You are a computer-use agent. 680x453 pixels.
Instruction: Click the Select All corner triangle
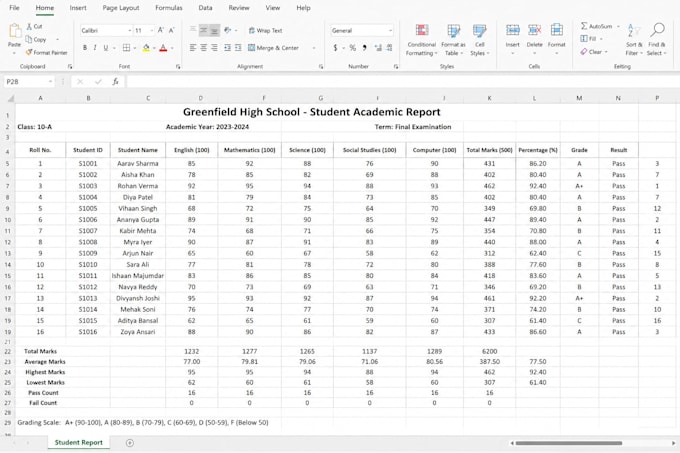(x=10, y=98)
